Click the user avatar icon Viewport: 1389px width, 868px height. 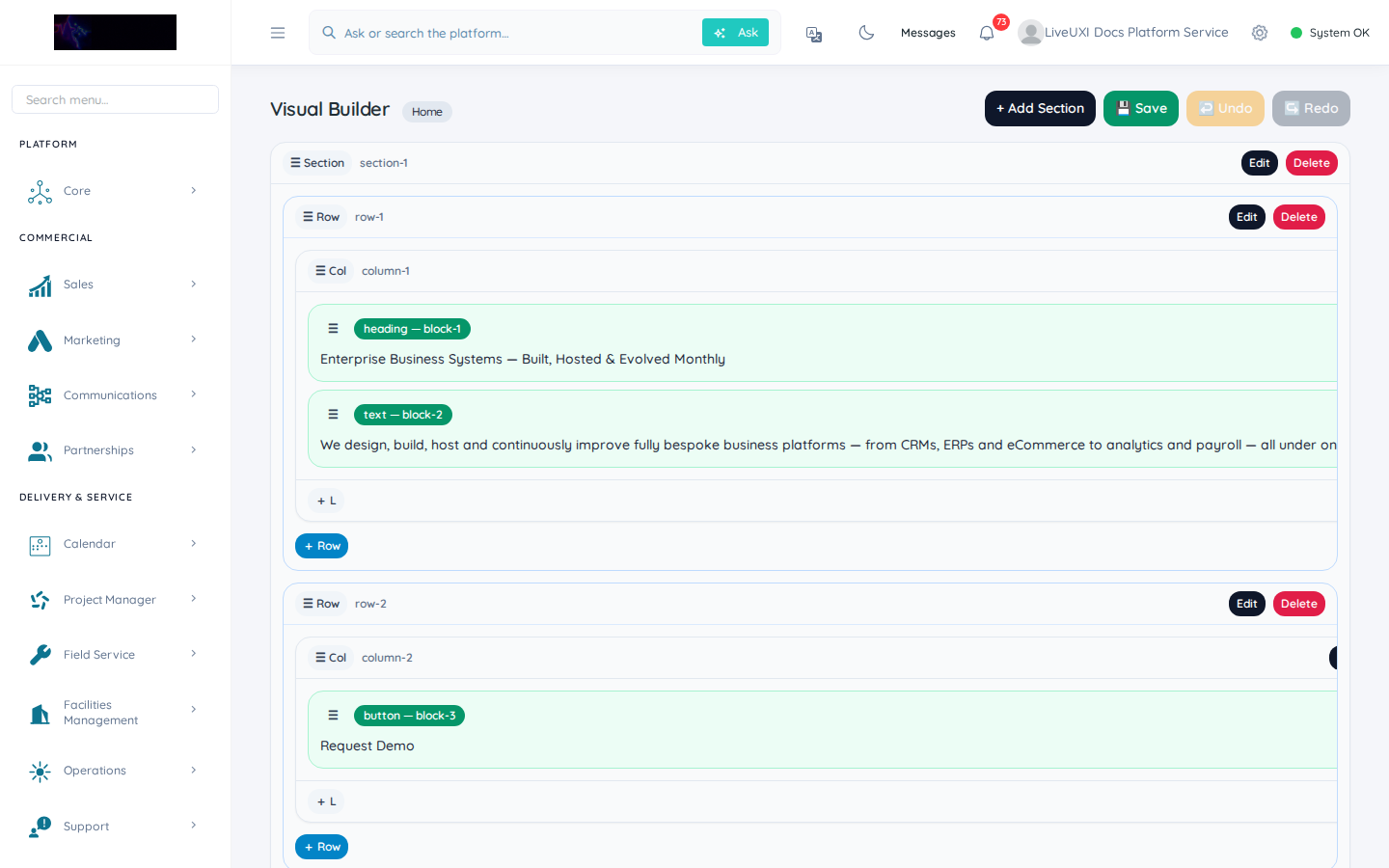click(x=1030, y=33)
